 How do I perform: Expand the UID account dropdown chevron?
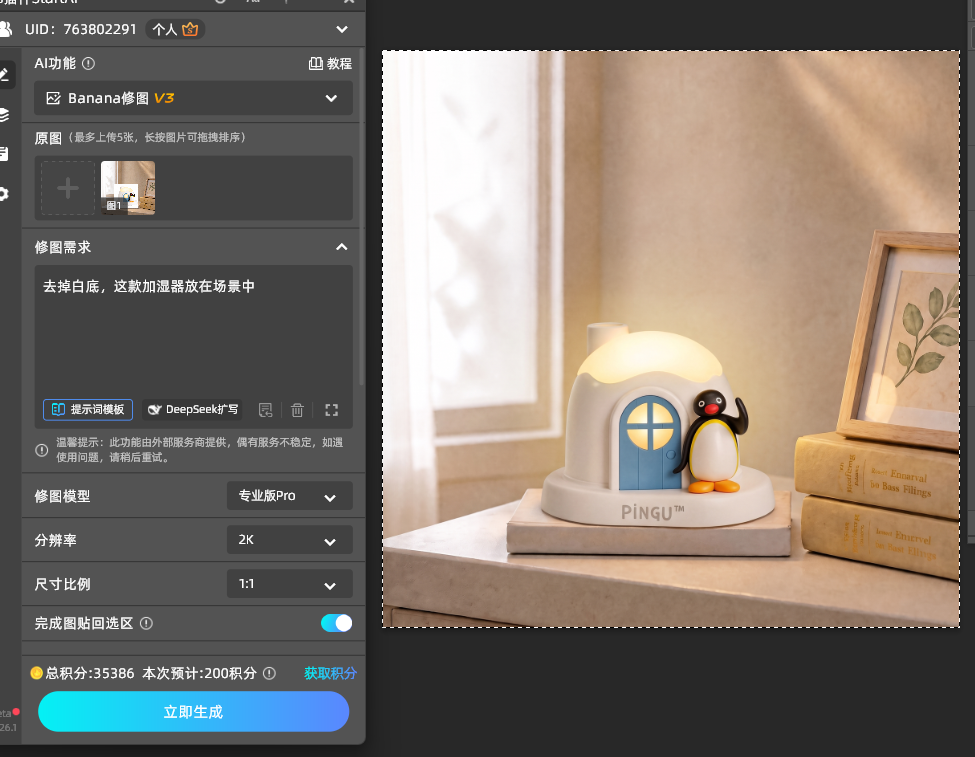pyautogui.click(x=342, y=29)
